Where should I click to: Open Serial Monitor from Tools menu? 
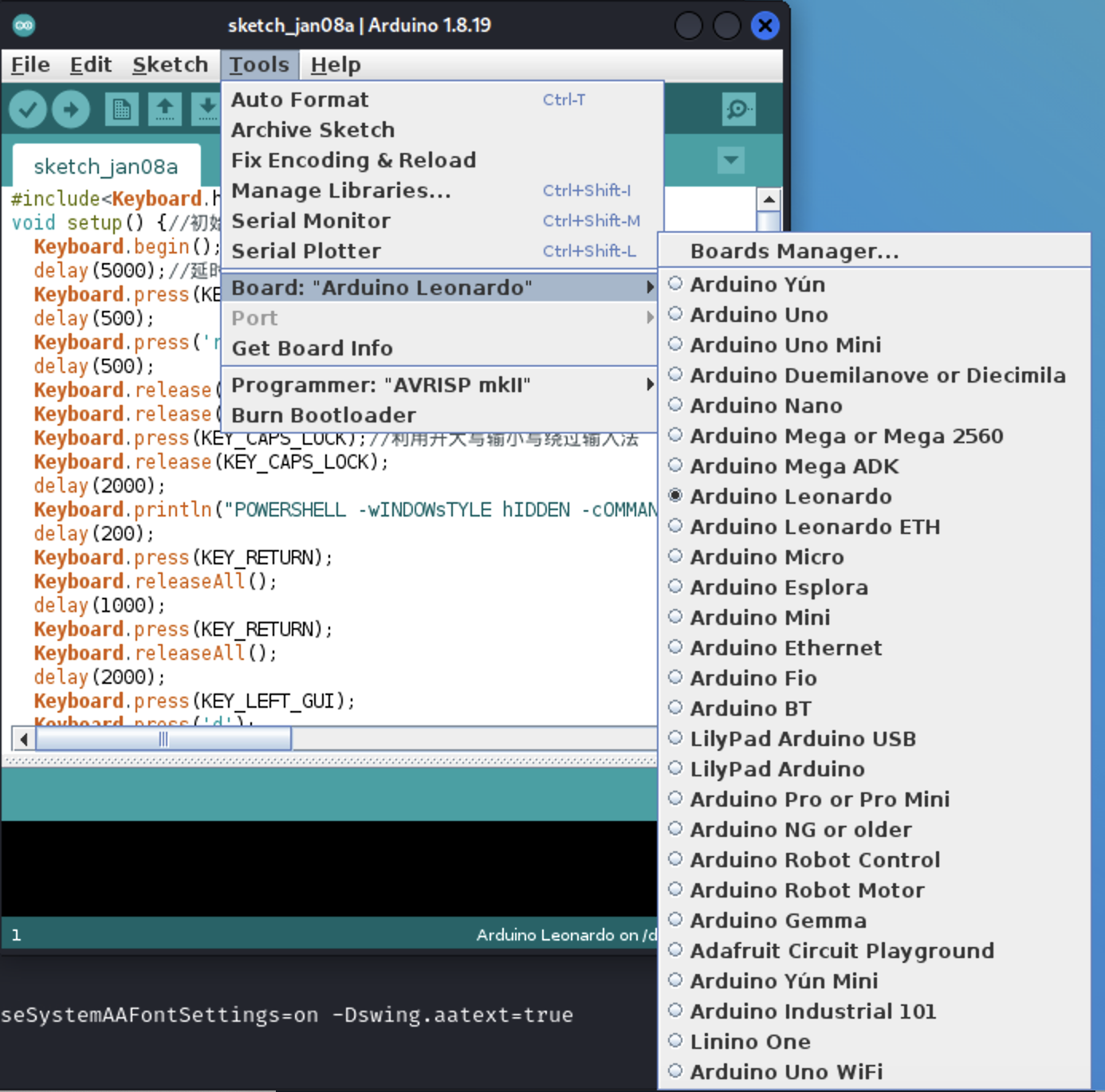[x=440, y=221]
